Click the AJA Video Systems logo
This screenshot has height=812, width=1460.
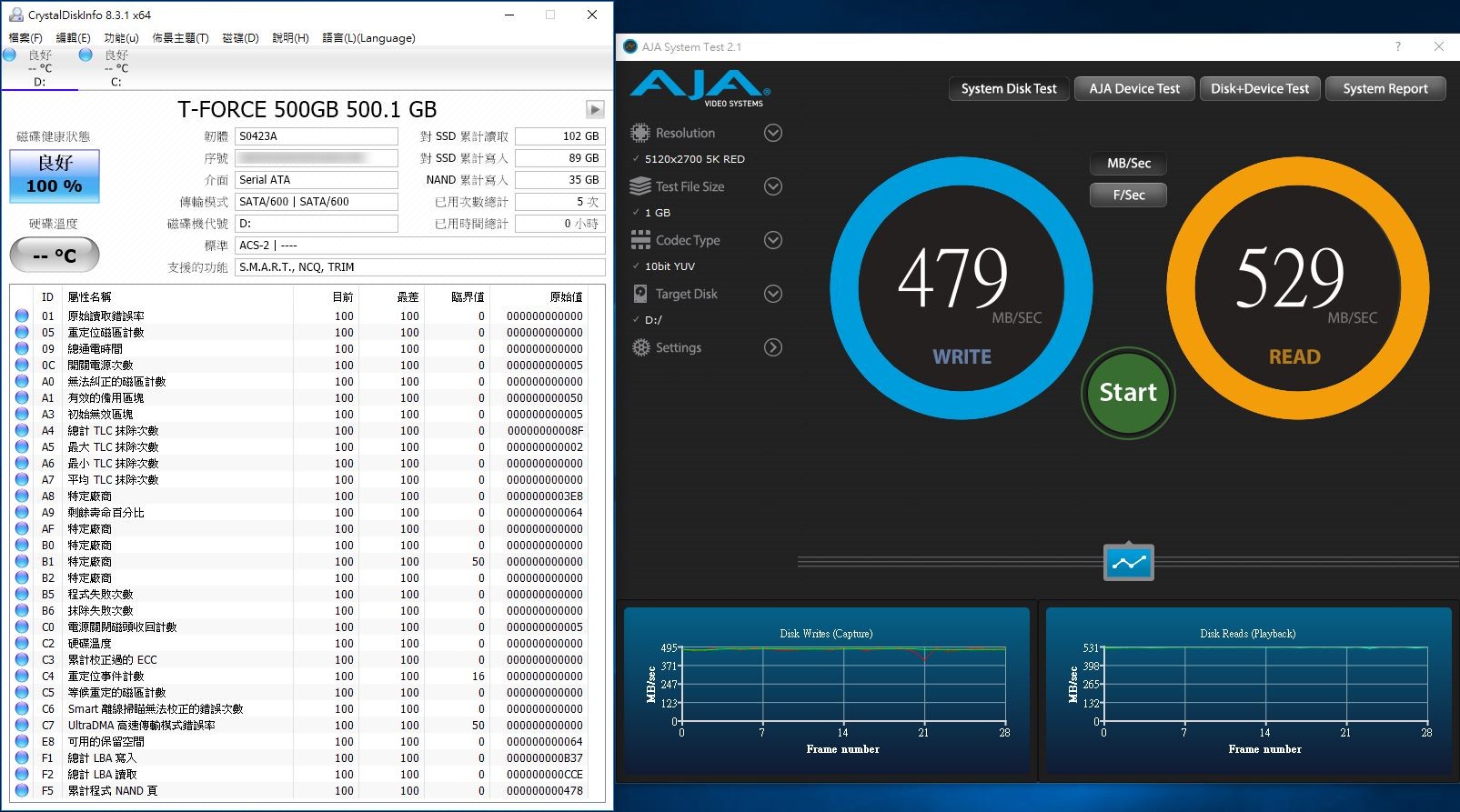[x=700, y=90]
